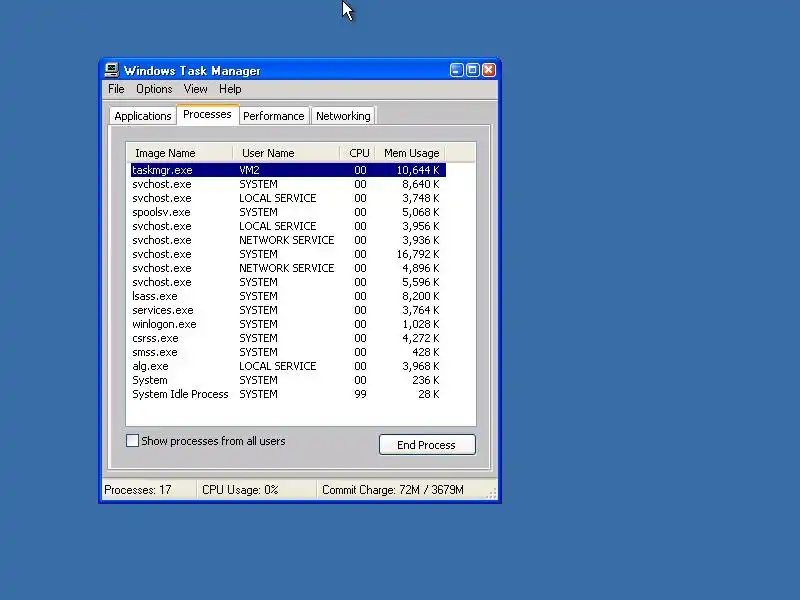800x600 pixels.
Task: Select svchost.exe using 4,896 K
Action: (288, 268)
